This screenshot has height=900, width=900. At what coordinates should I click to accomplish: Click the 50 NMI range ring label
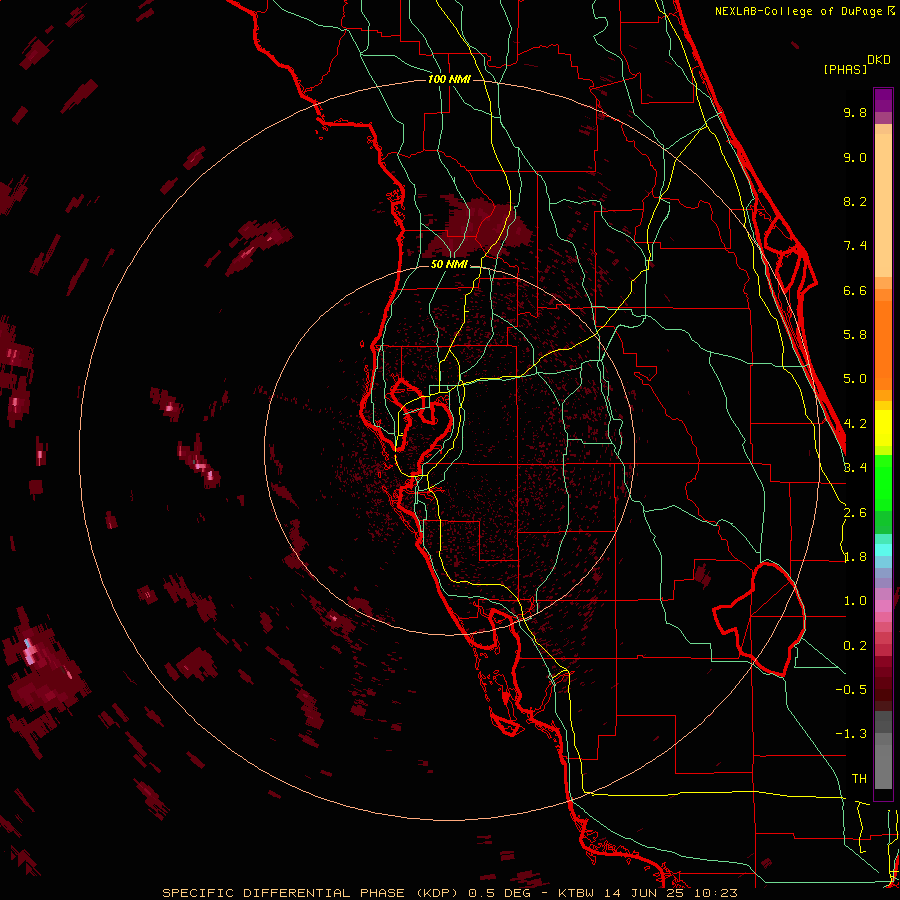point(449,265)
